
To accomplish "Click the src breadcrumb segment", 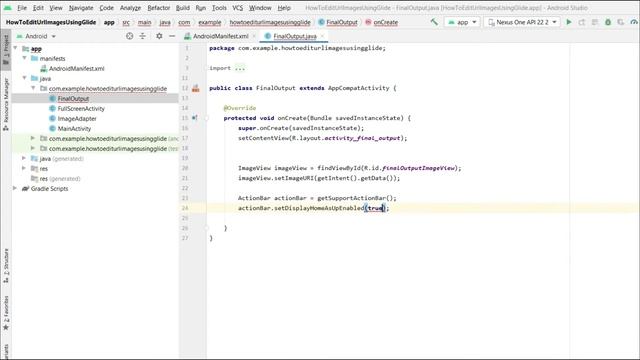I will [x=126, y=22].
